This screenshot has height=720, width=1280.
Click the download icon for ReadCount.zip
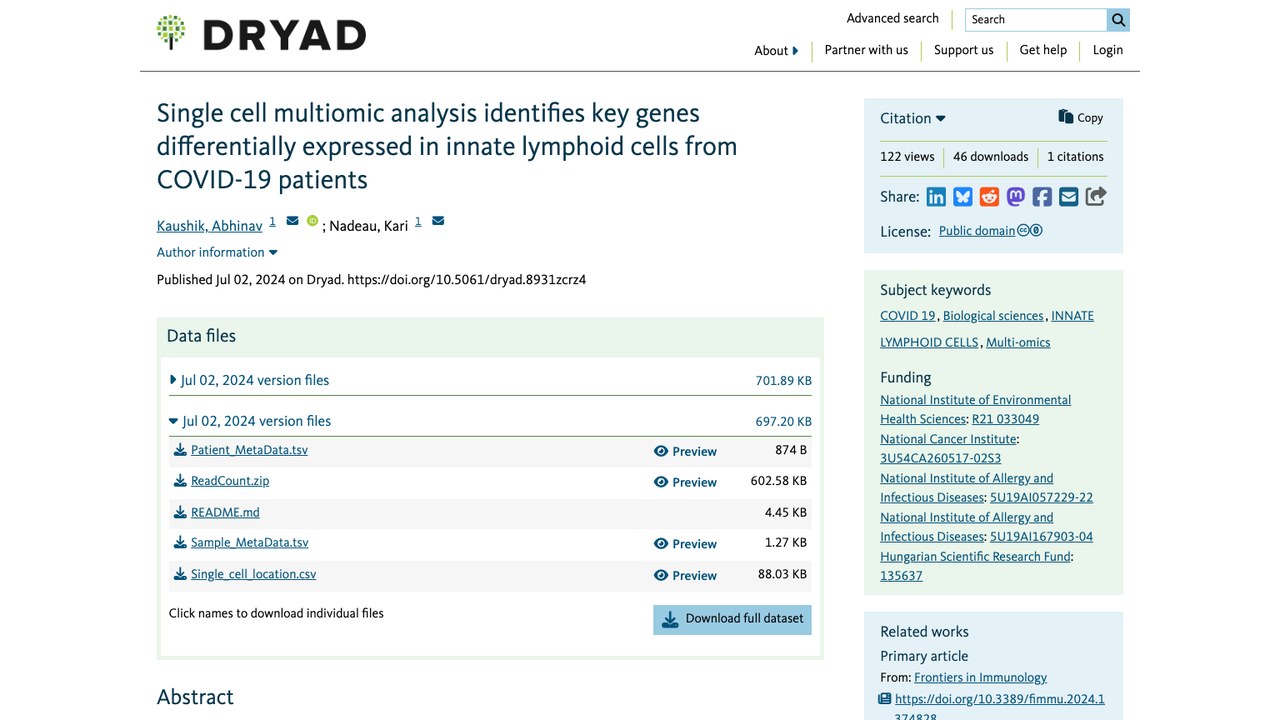[180, 481]
